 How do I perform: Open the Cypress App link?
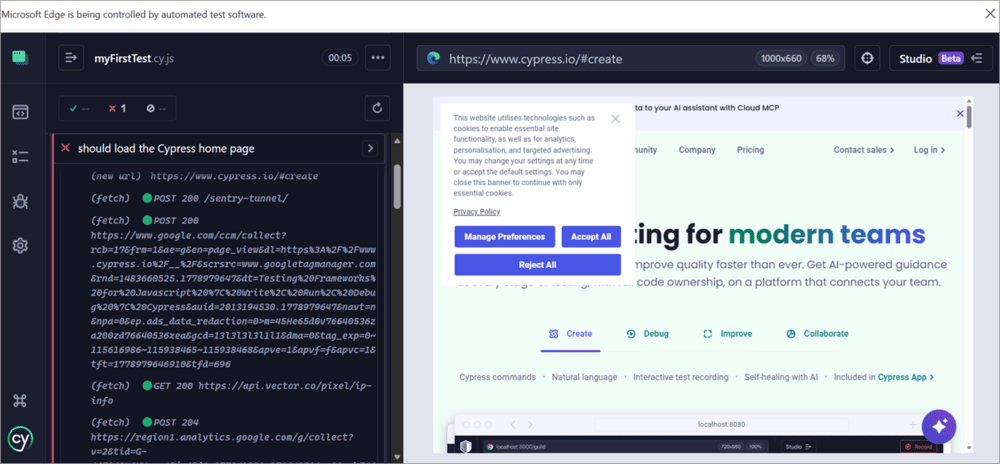pyautogui.click(x=906, y=377)
